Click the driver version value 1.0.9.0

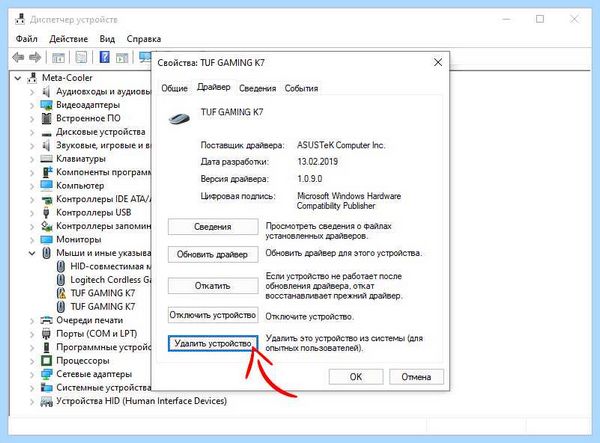click(x=310, y=179)
